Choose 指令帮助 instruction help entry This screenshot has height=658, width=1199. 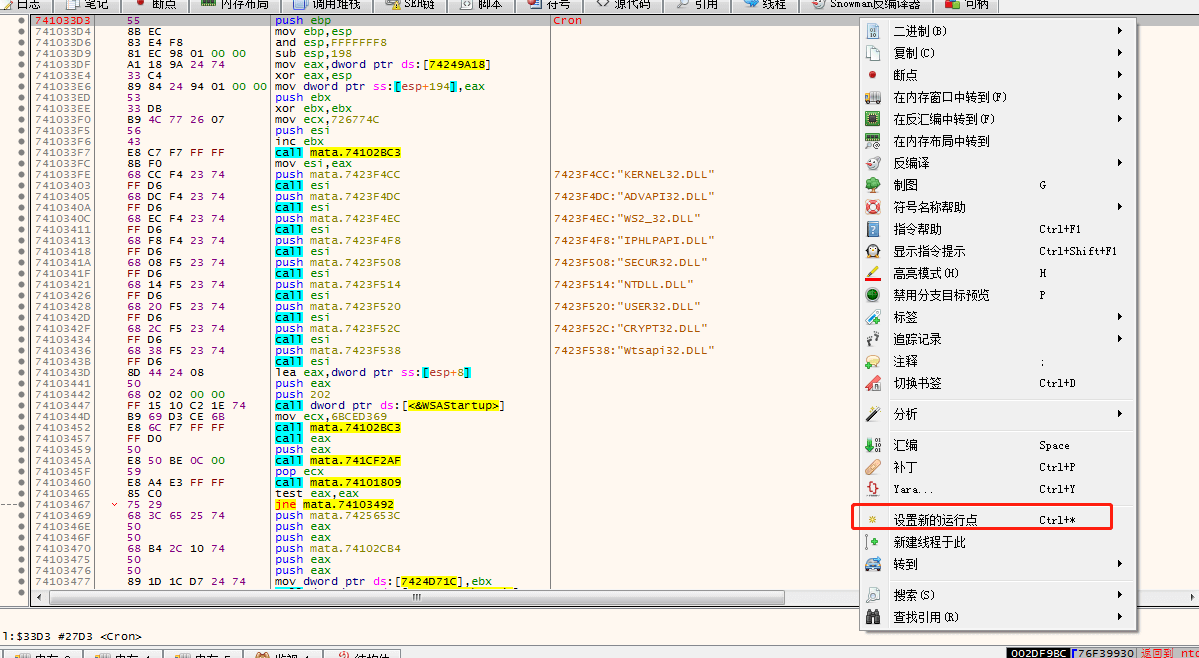tap(999, 229)
